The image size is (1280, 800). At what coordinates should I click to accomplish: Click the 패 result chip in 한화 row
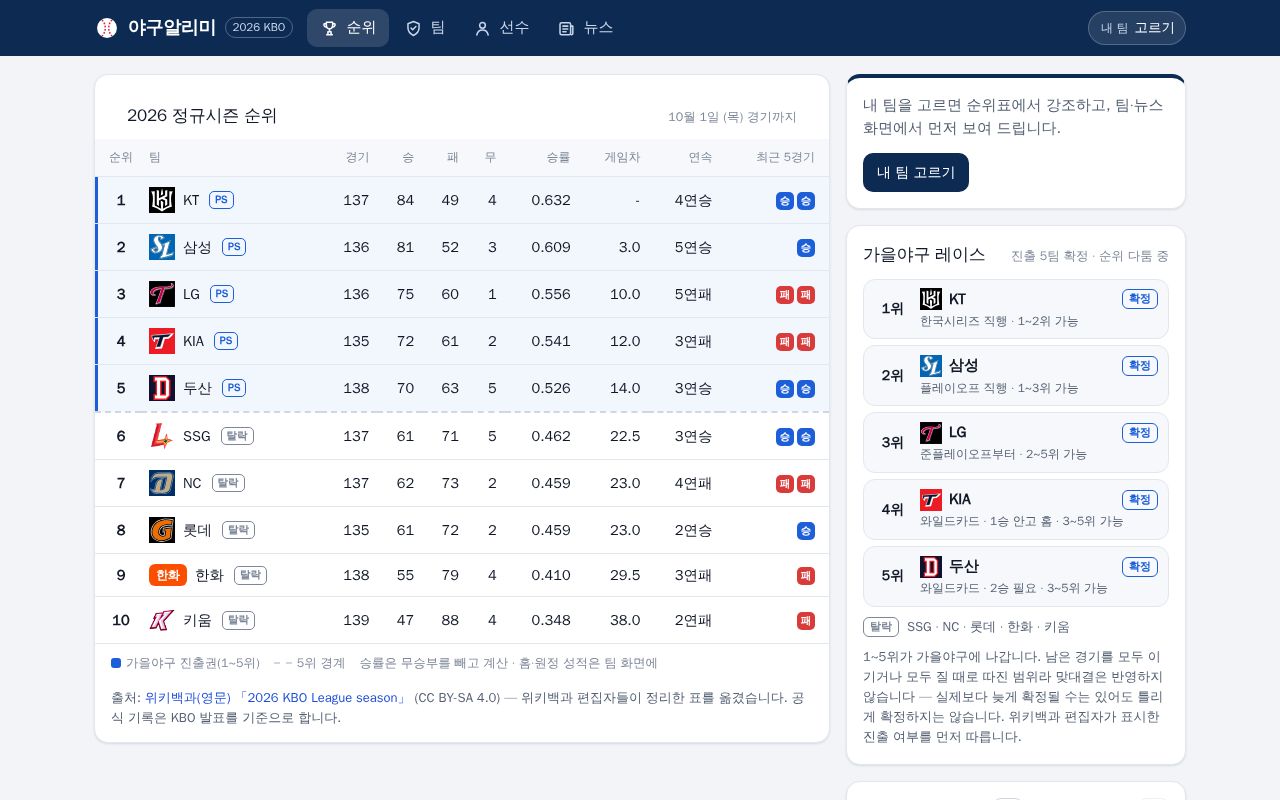point(806,575)
